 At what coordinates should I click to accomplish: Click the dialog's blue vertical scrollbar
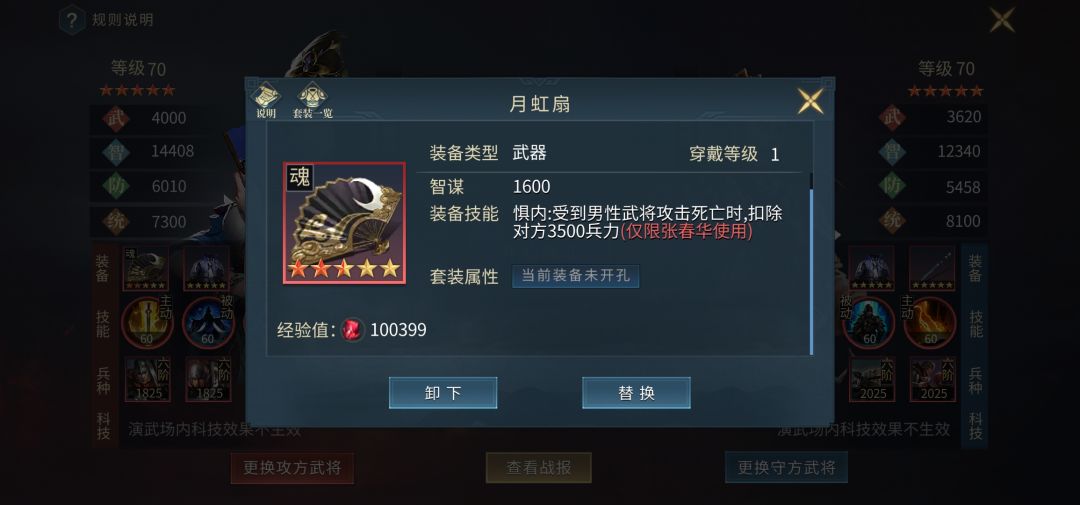(811, 270)
